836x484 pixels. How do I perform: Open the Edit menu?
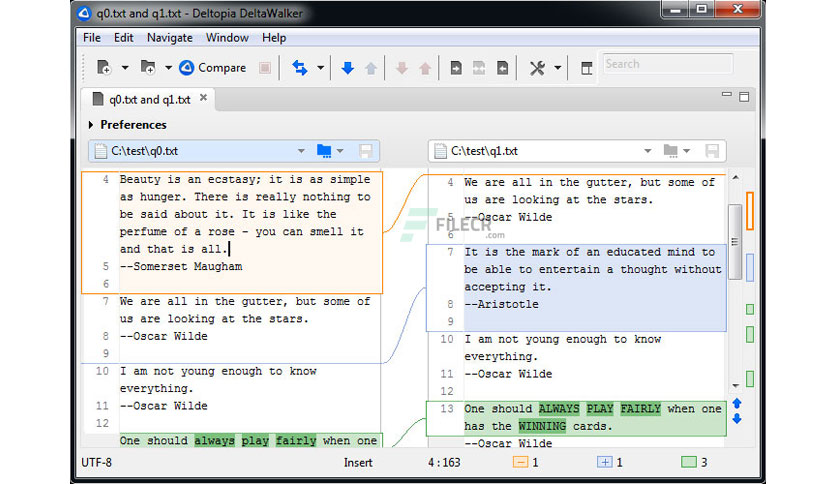click(x=123, y=38)
